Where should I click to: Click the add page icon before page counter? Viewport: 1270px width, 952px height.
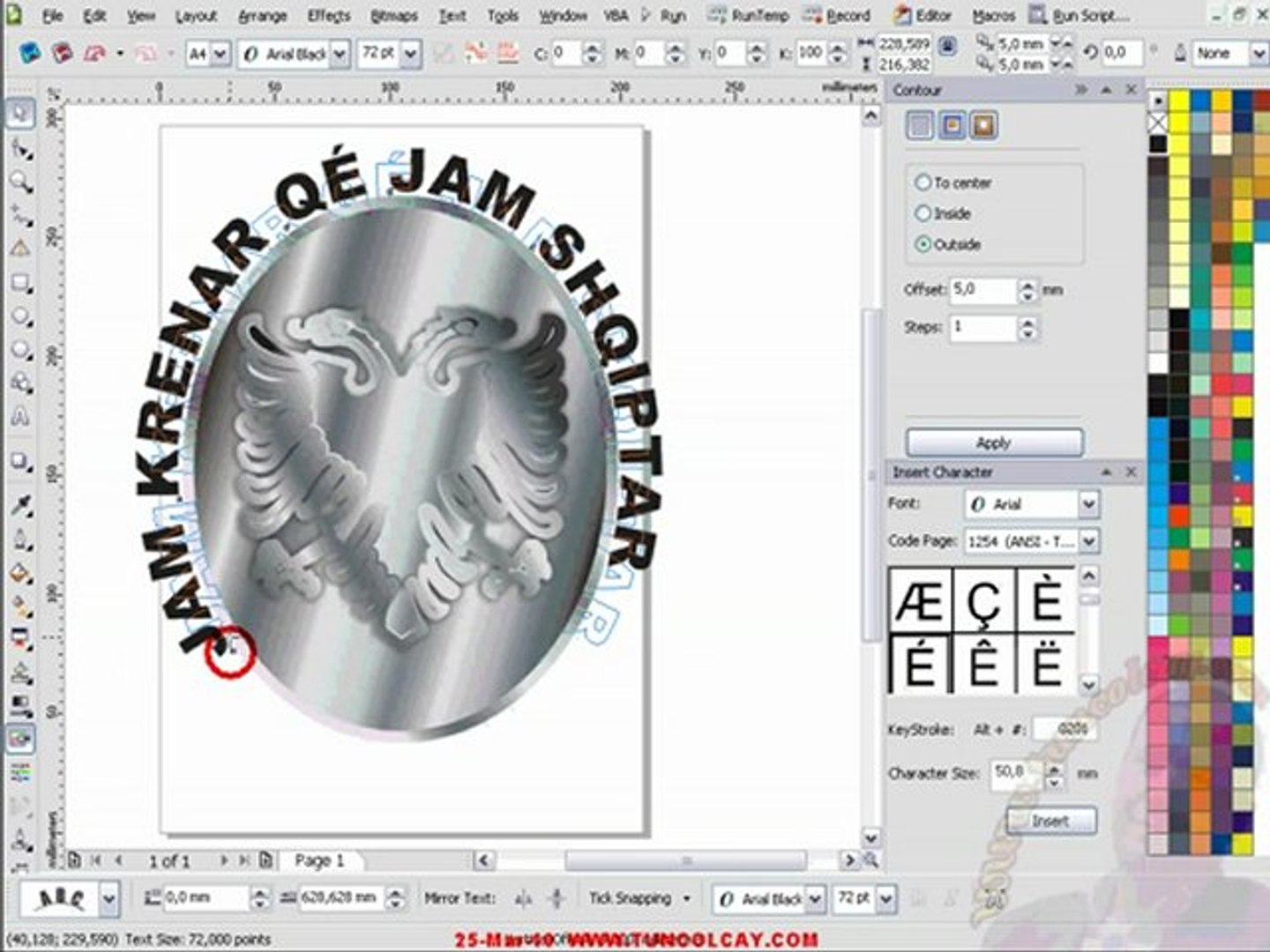pyautogui.click(x=76, y=859)
